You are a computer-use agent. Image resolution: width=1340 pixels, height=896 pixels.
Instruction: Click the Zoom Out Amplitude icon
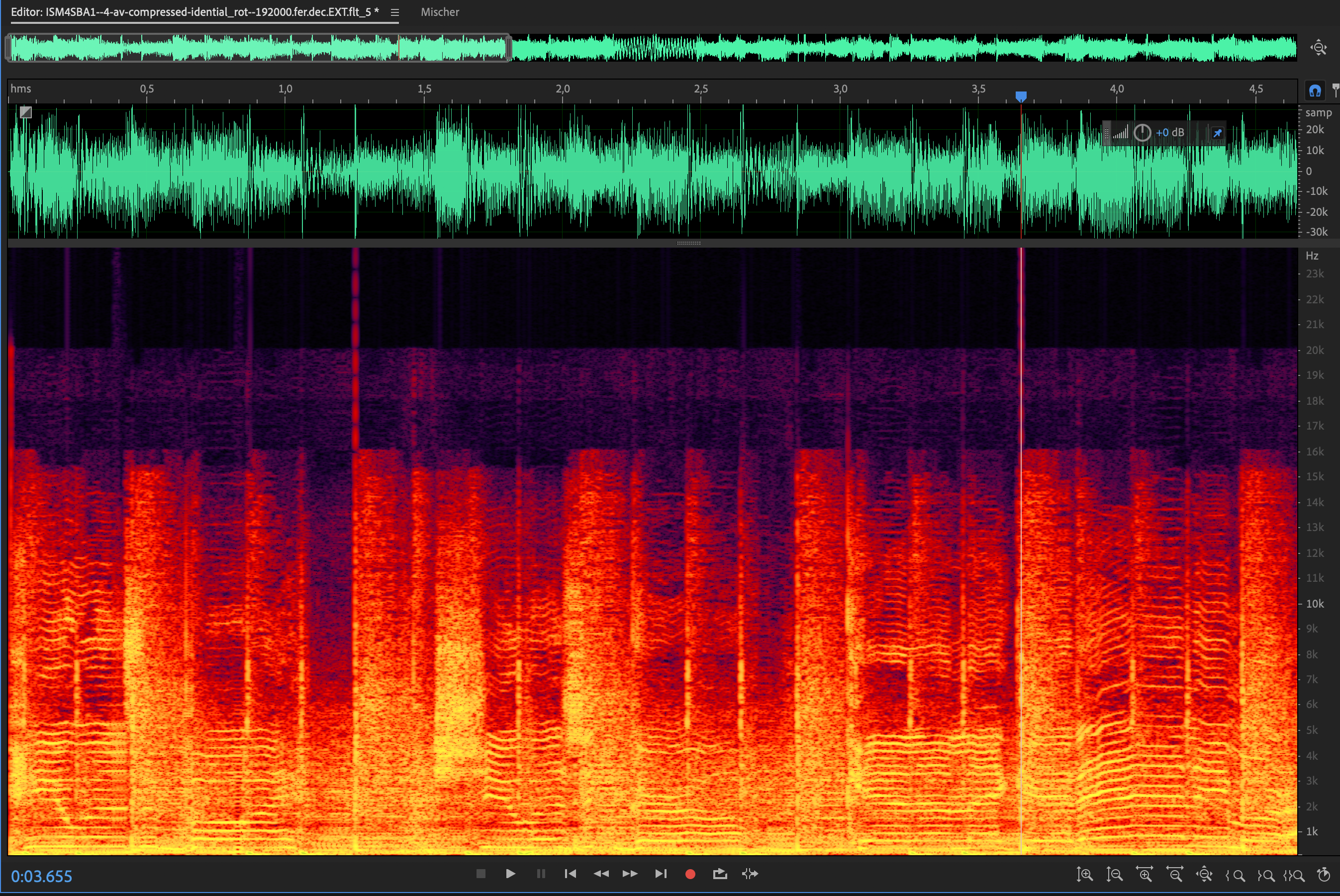click(1114, 874)
